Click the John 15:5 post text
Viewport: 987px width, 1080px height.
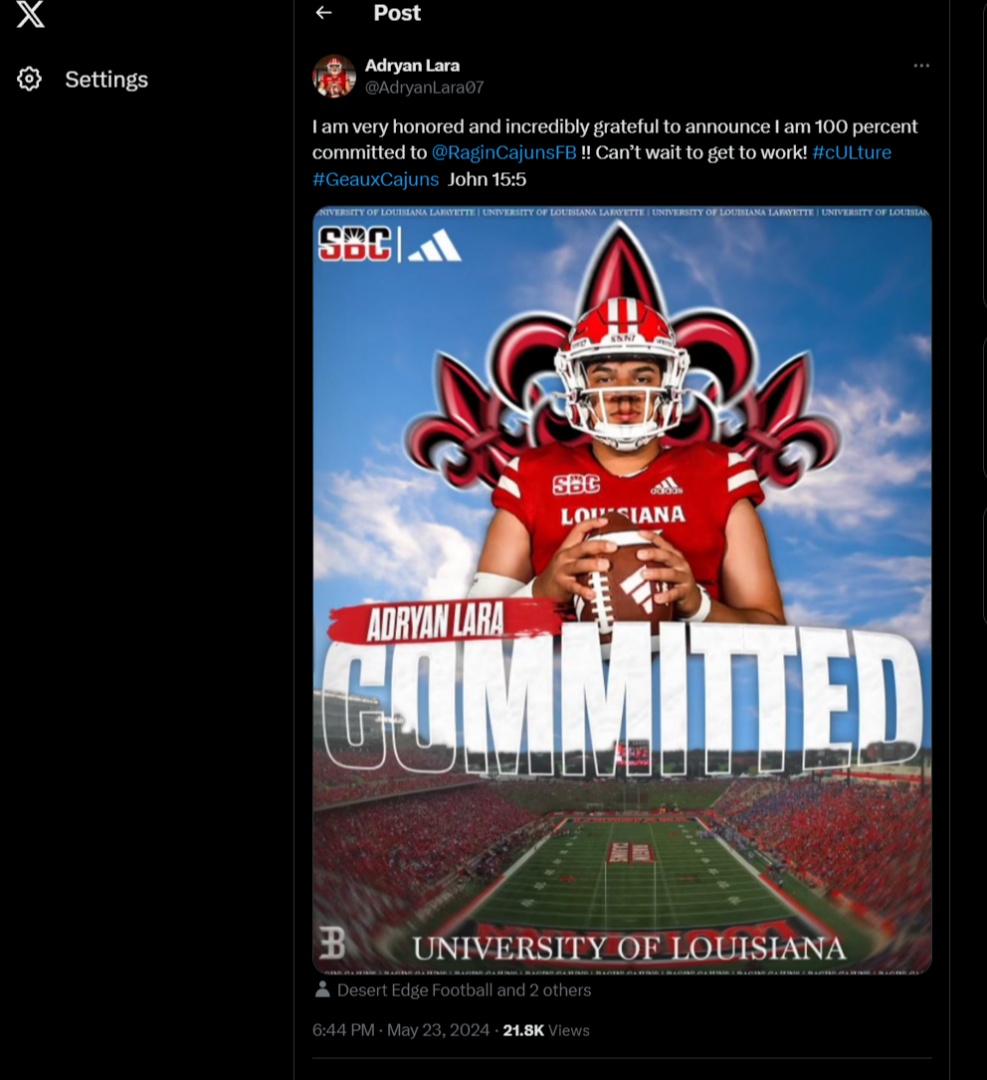[x=487, y=179]
